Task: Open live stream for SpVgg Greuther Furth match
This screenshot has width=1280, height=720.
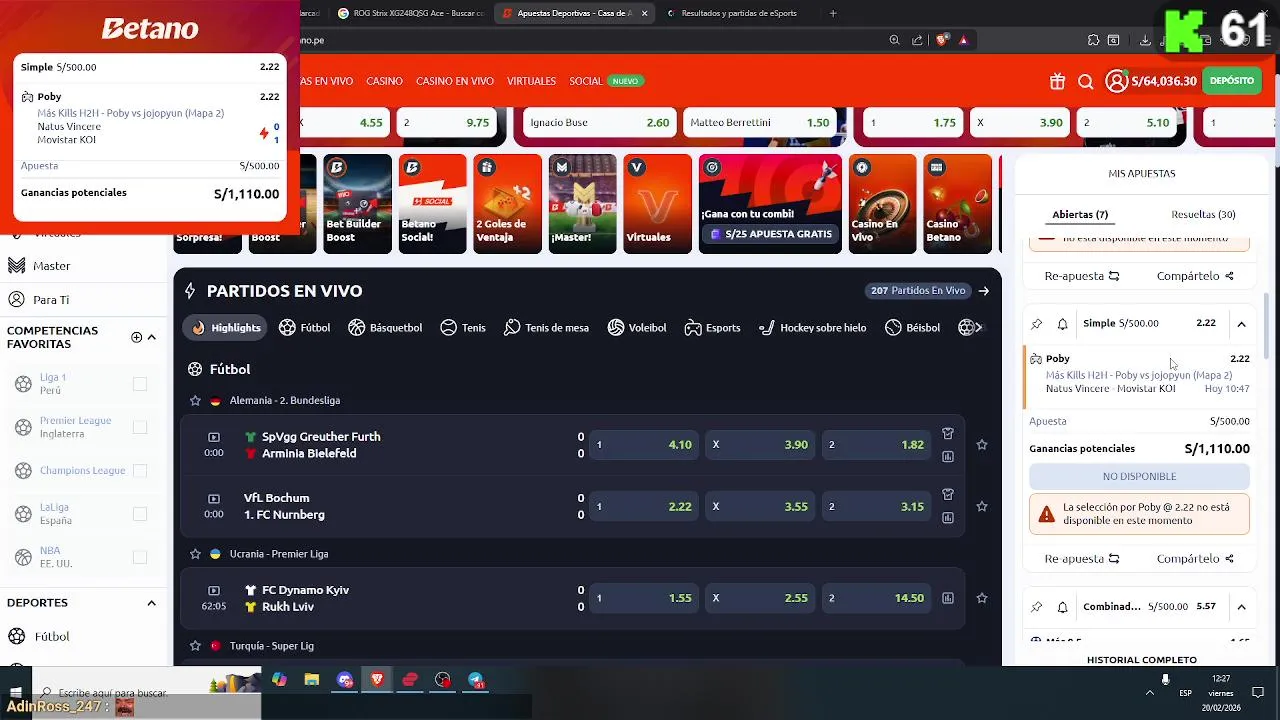Action: (213, 437)
